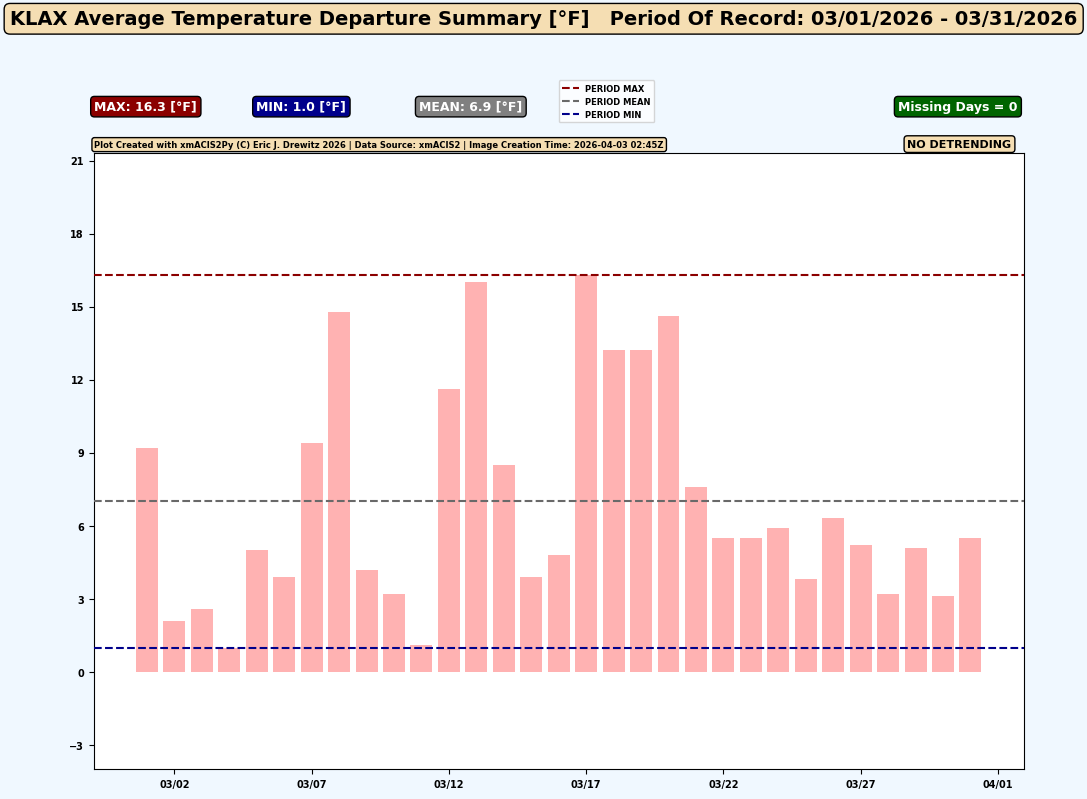
Task: Click the bar above the 03/12 tick
Action: pos(449,531)
